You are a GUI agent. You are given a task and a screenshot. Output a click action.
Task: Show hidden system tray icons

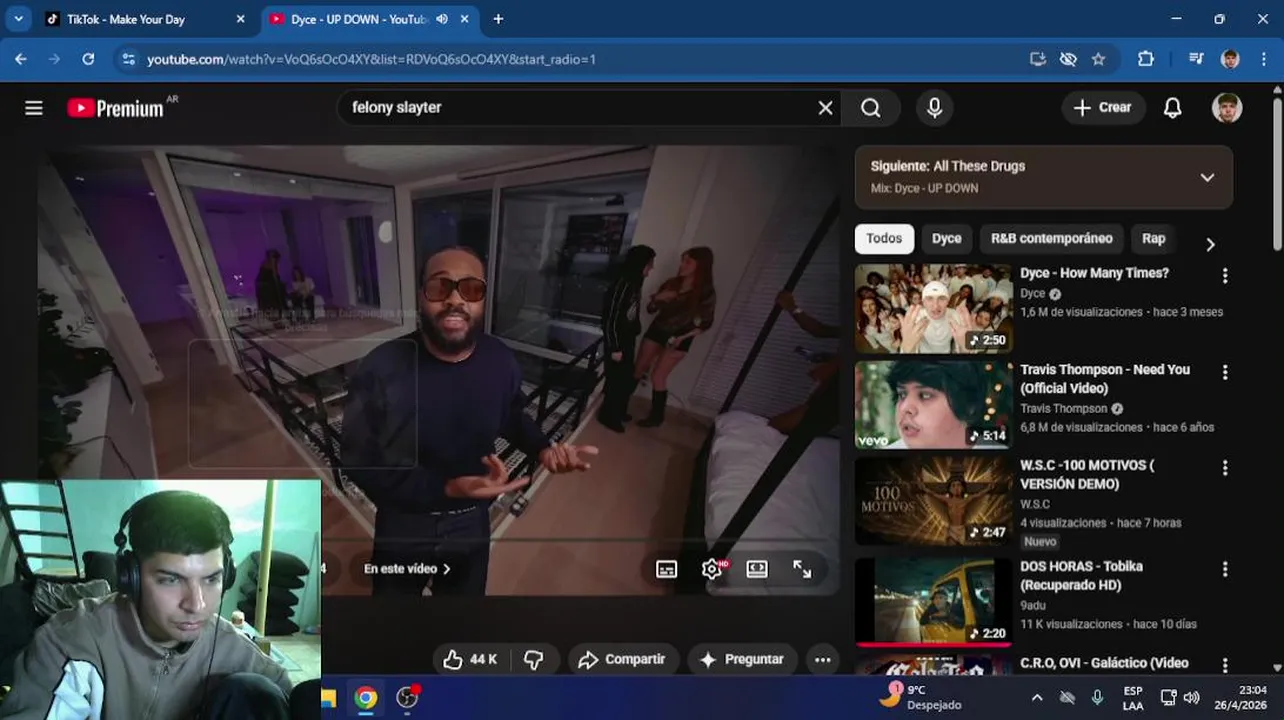point(1037,697)
